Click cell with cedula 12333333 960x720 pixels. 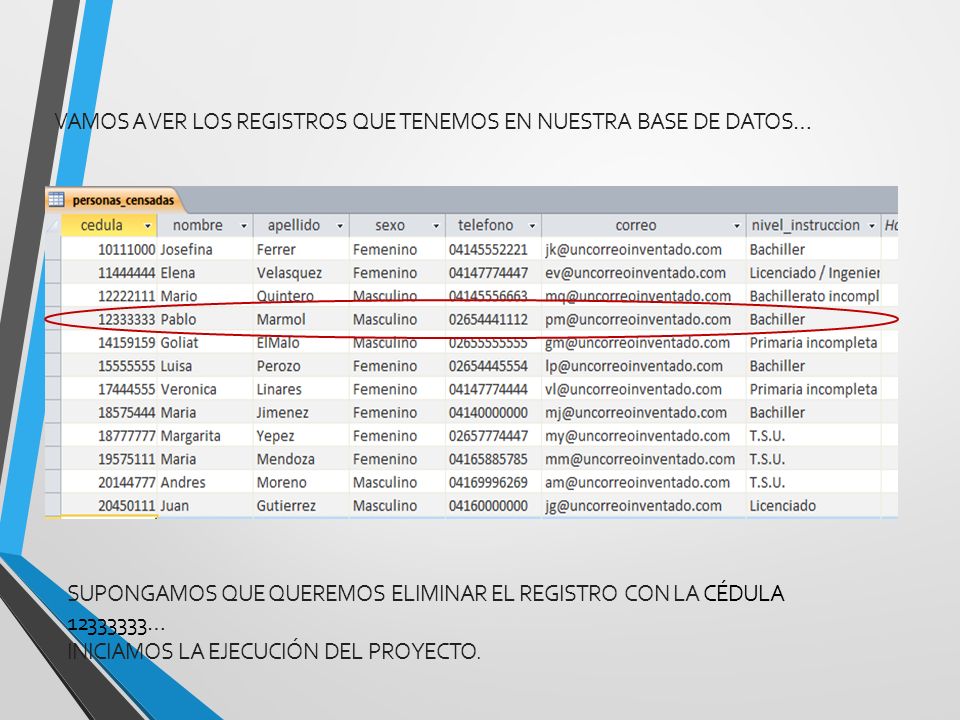pos(109,319)
